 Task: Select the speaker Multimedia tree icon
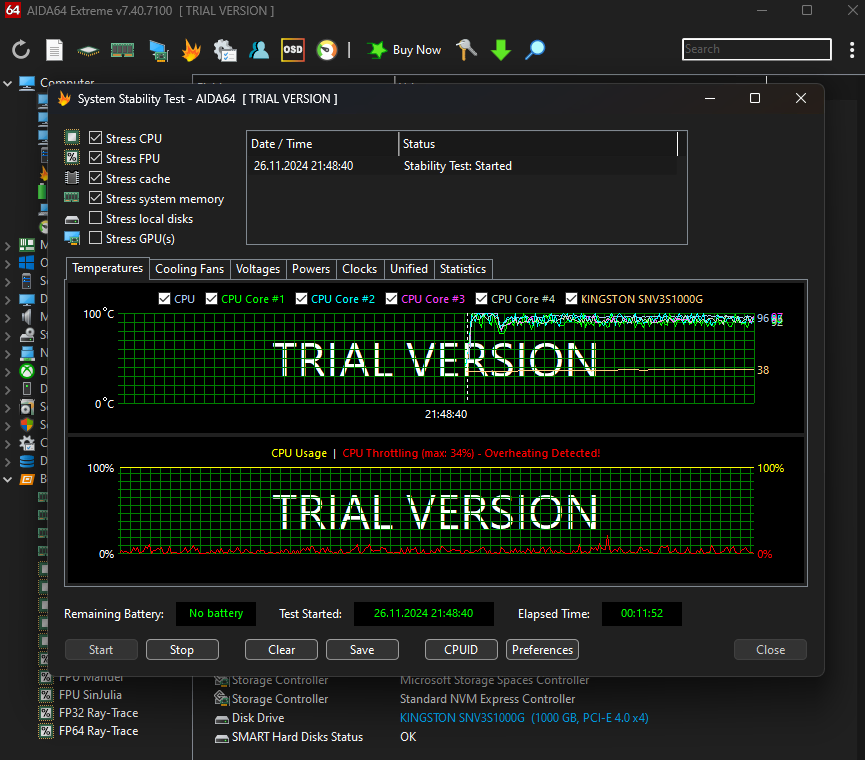[x=26, y=317]
